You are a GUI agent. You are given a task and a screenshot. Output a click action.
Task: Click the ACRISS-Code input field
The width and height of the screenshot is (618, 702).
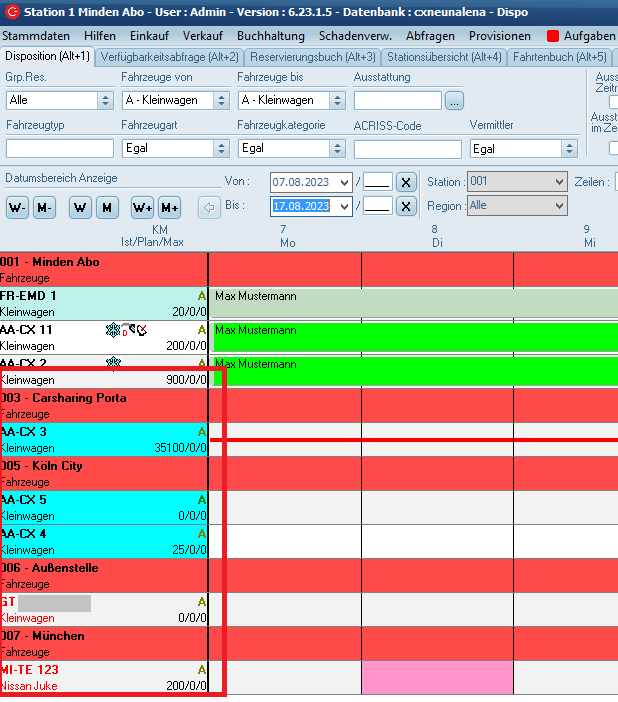(x=405, y=148)
